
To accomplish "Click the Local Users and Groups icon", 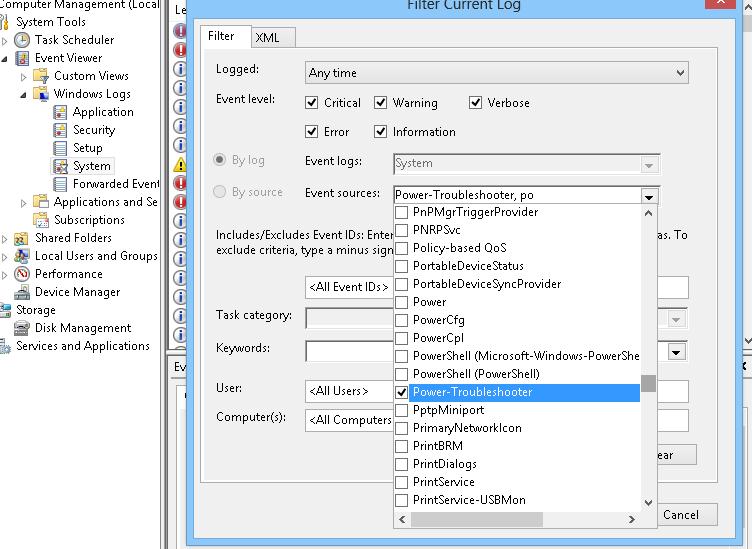I will pos(22,256).
